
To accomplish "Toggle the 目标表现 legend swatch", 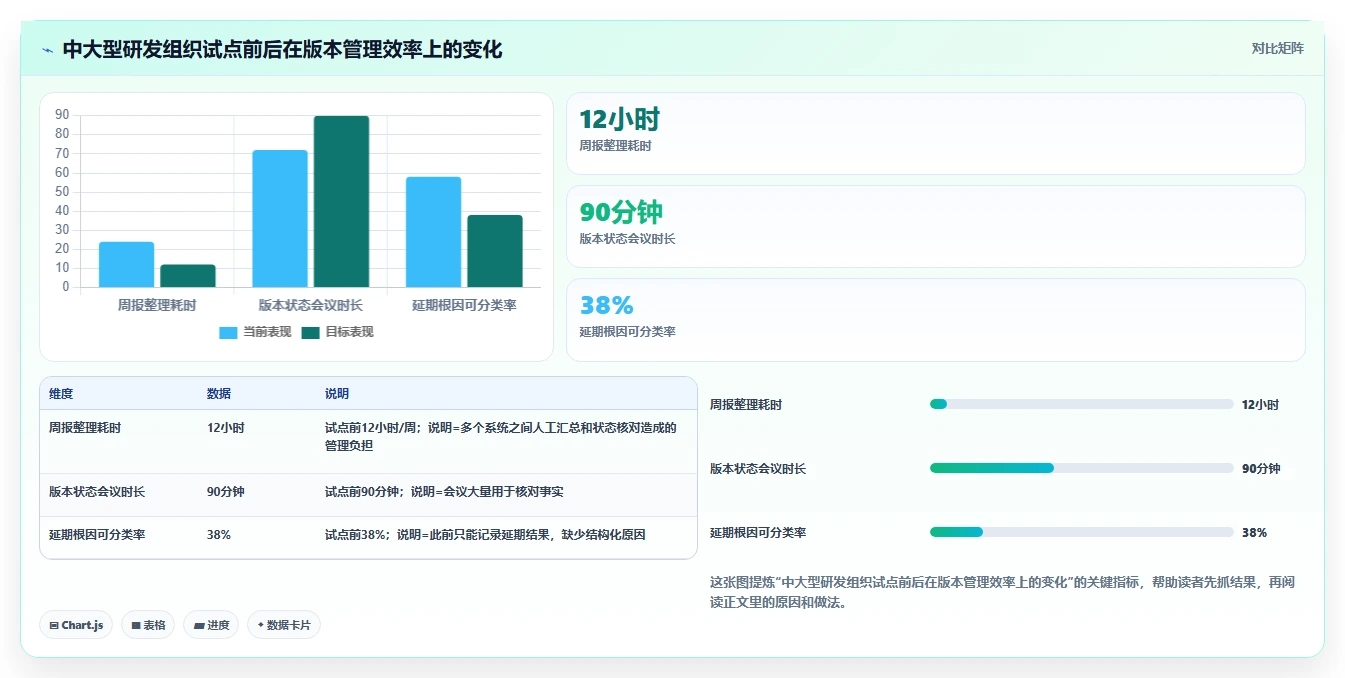I will point(310,333).
